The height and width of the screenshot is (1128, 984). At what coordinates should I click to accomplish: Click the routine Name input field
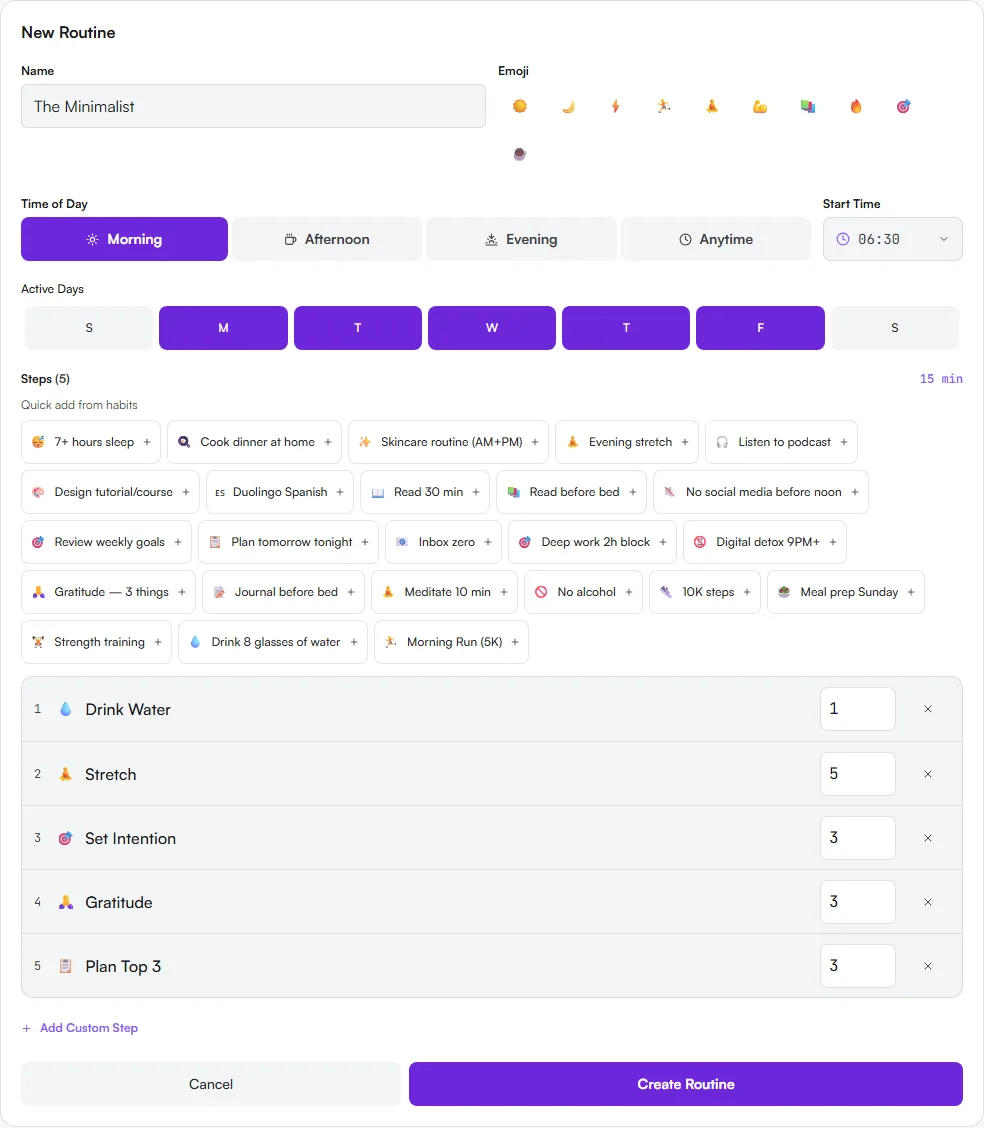tap(253, 106)
